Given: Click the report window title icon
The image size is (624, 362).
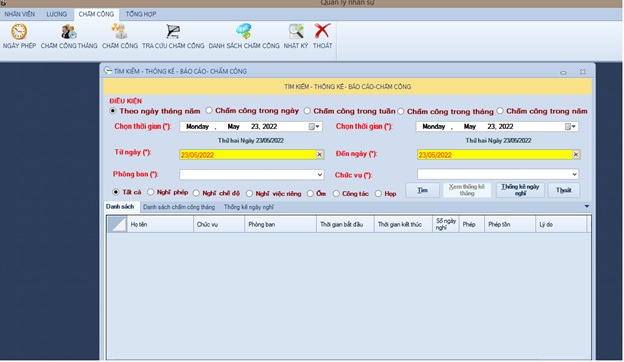Looking at the screenshot, I should point(108,71).
